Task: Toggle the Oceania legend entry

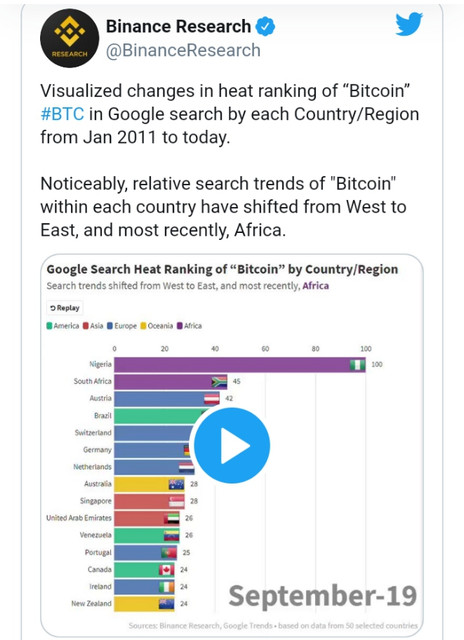Action: (x=156, y=326)
